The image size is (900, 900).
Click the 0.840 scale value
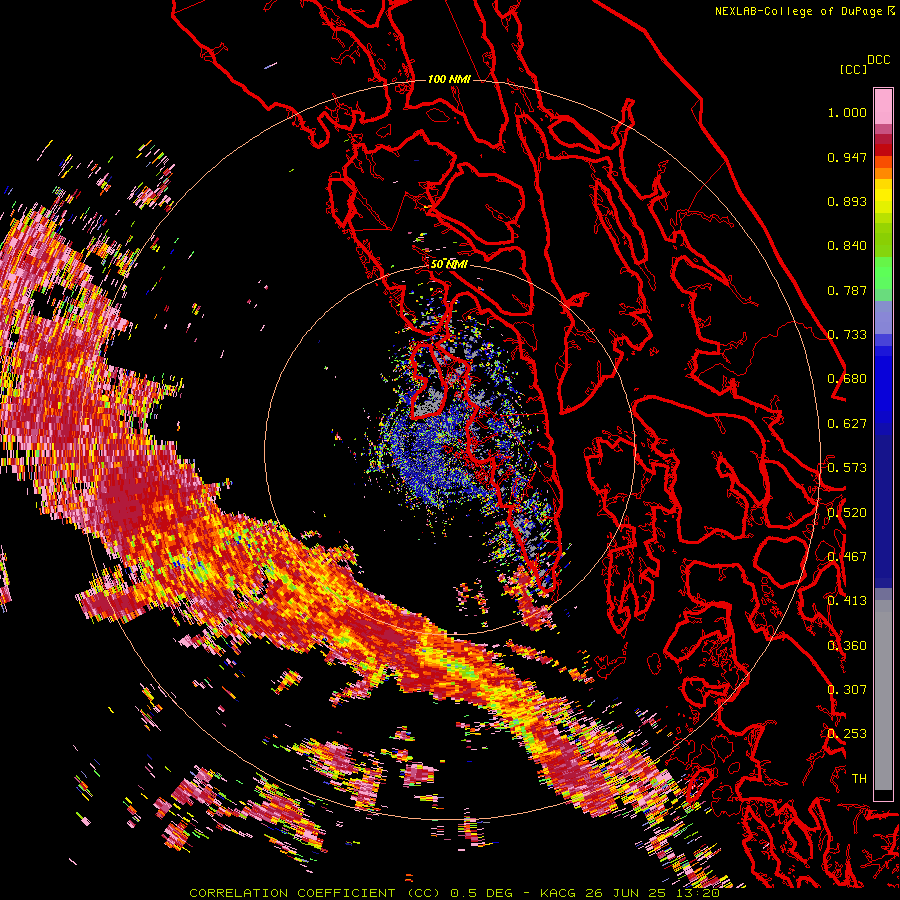847,246
